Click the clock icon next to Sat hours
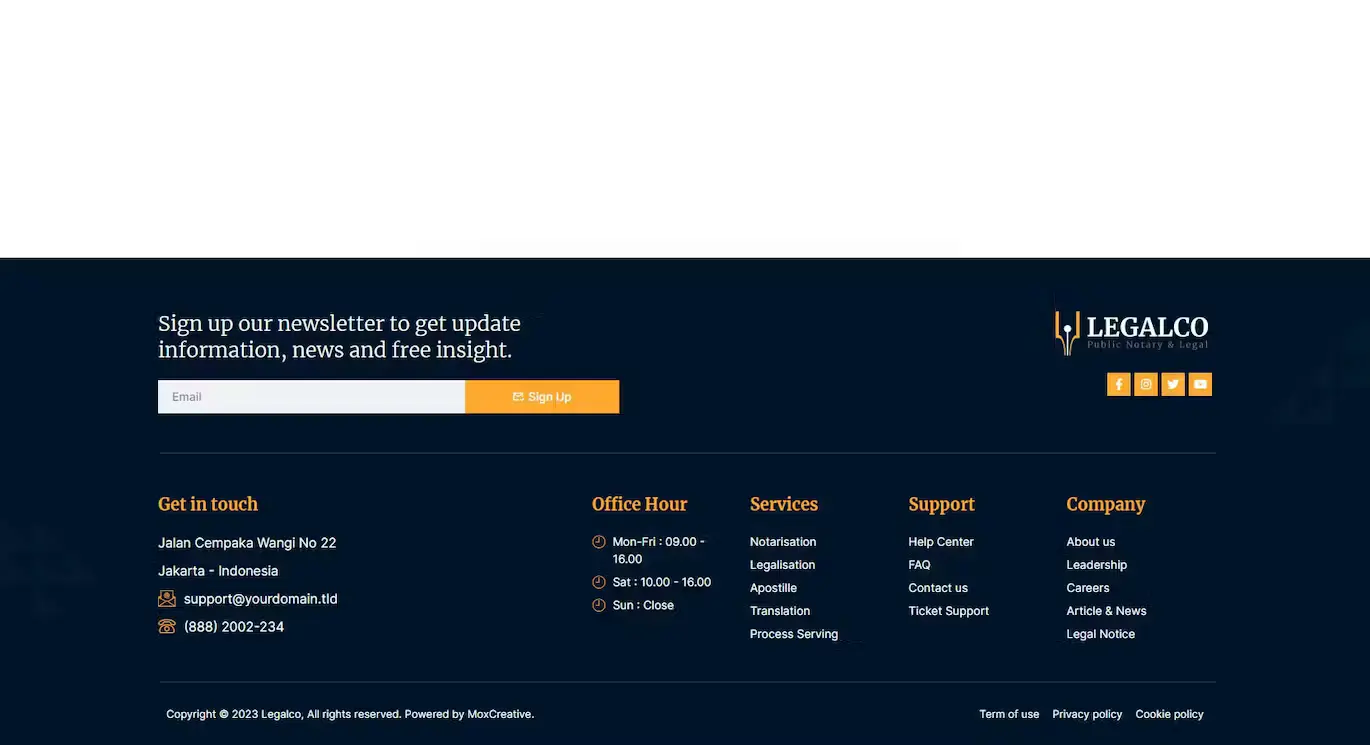Viewport: 1370px width, 745px height. coord(599,582)
